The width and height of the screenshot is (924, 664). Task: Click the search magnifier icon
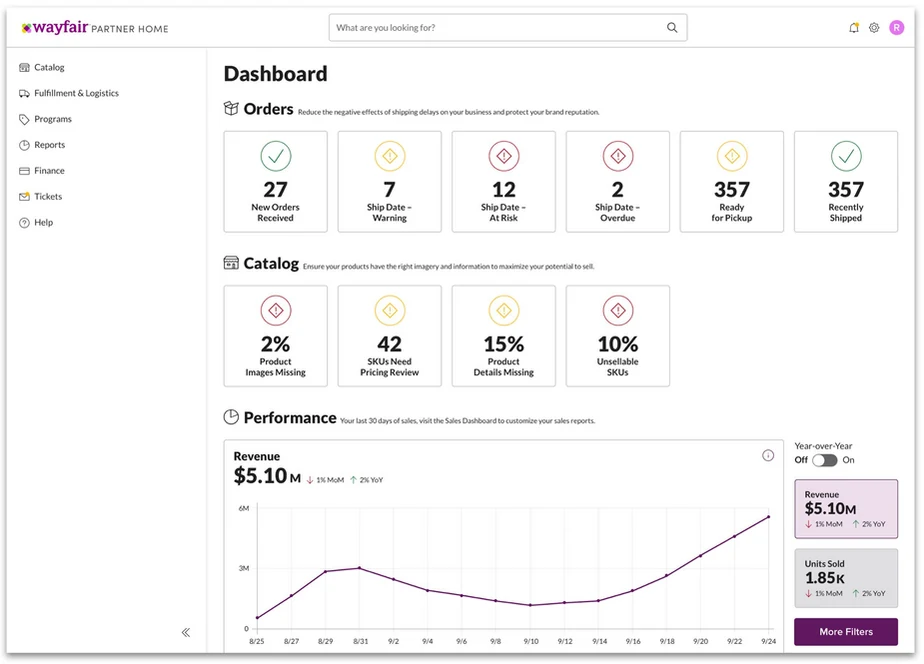(x=672, y=28)
